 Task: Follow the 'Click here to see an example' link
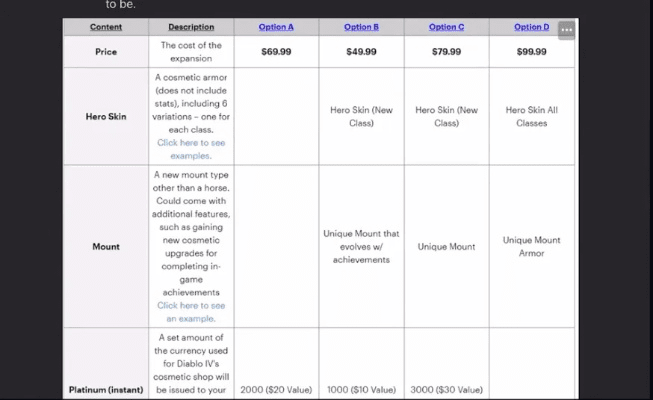[x=190, y=312]
